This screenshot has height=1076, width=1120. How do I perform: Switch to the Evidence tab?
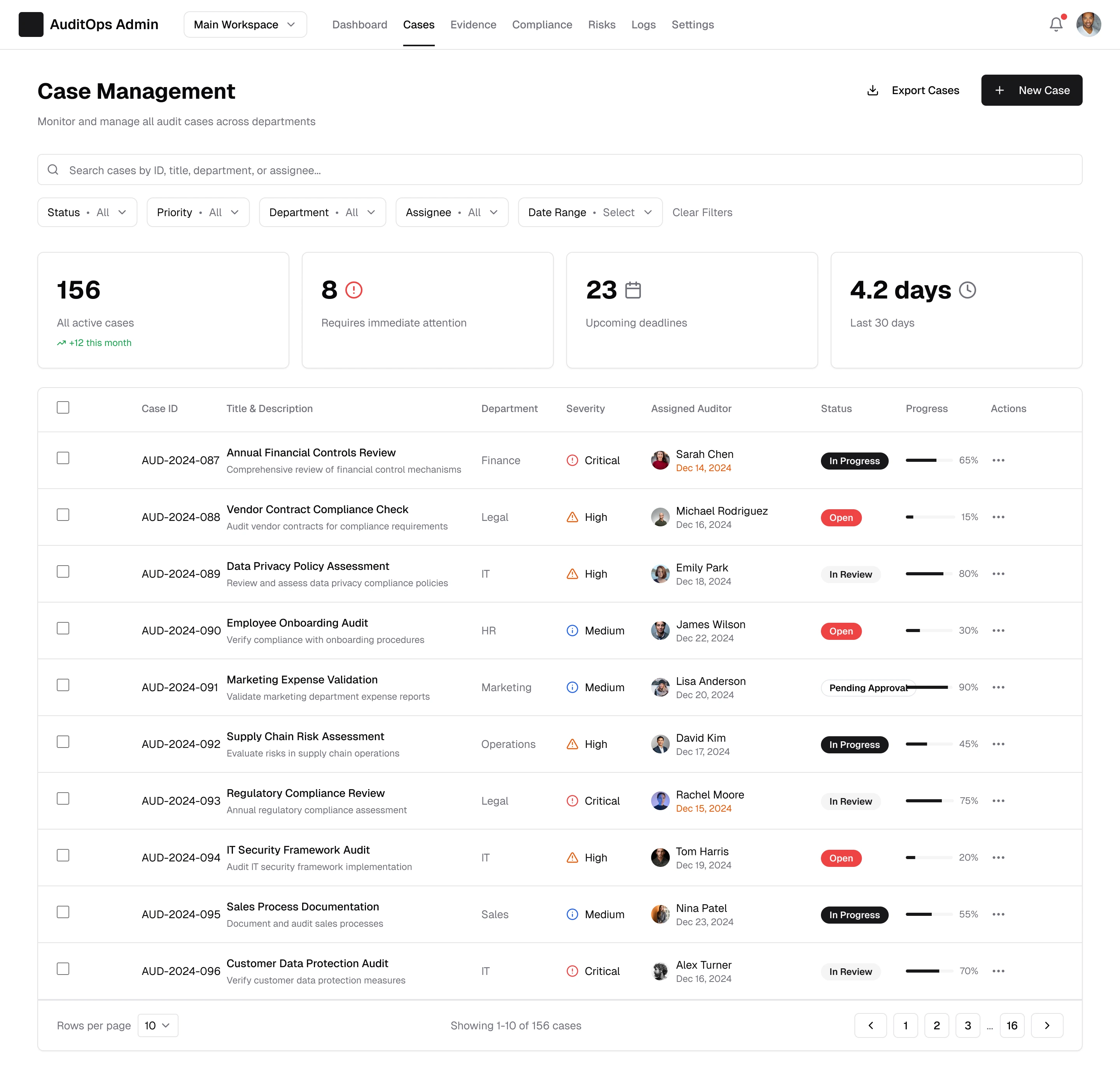click(x=472, y=24)
